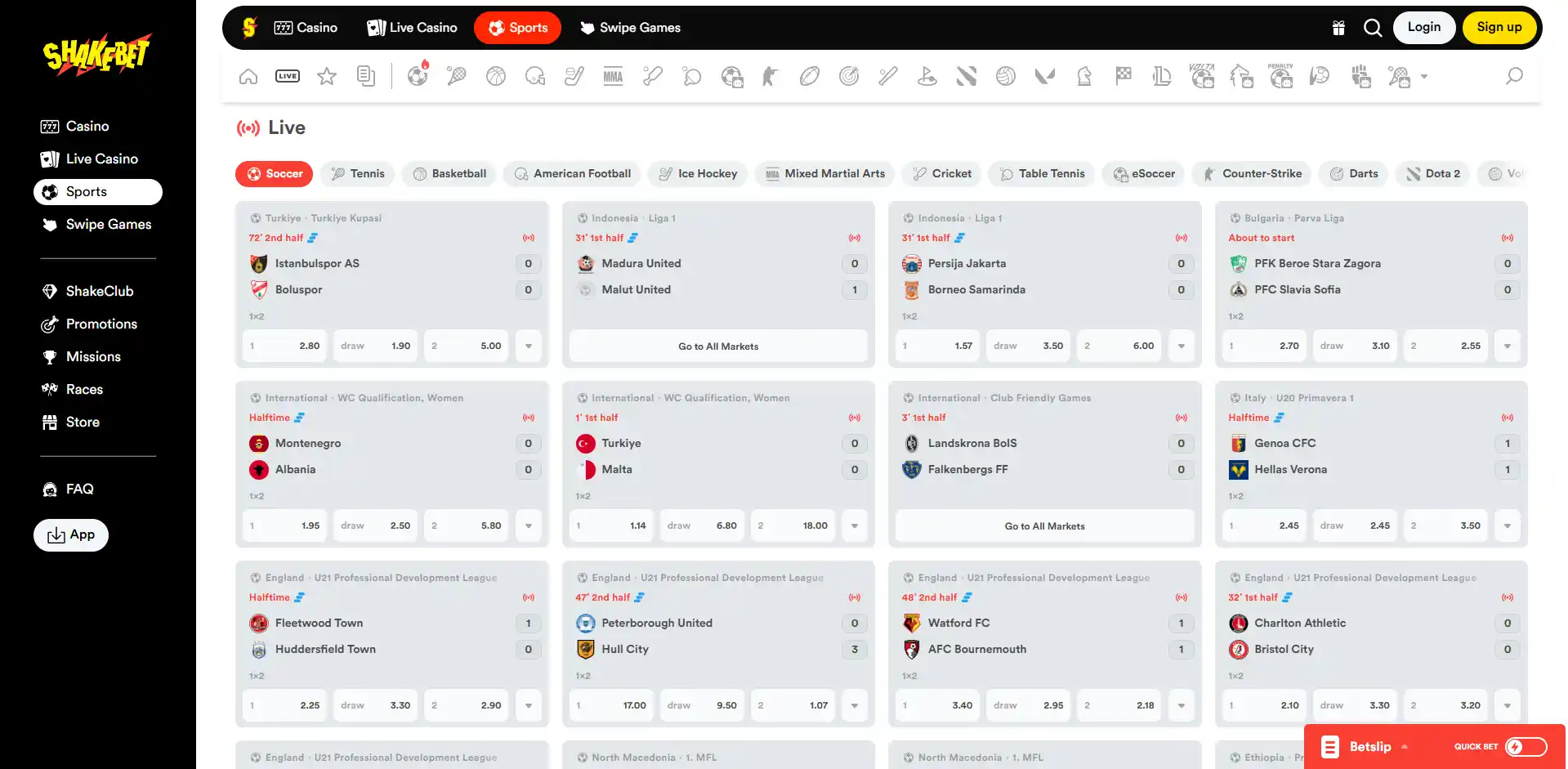The width and height of the screenshot is (1568, 769).
Task: Select the golf flag icon
Action: pos(927,77)
